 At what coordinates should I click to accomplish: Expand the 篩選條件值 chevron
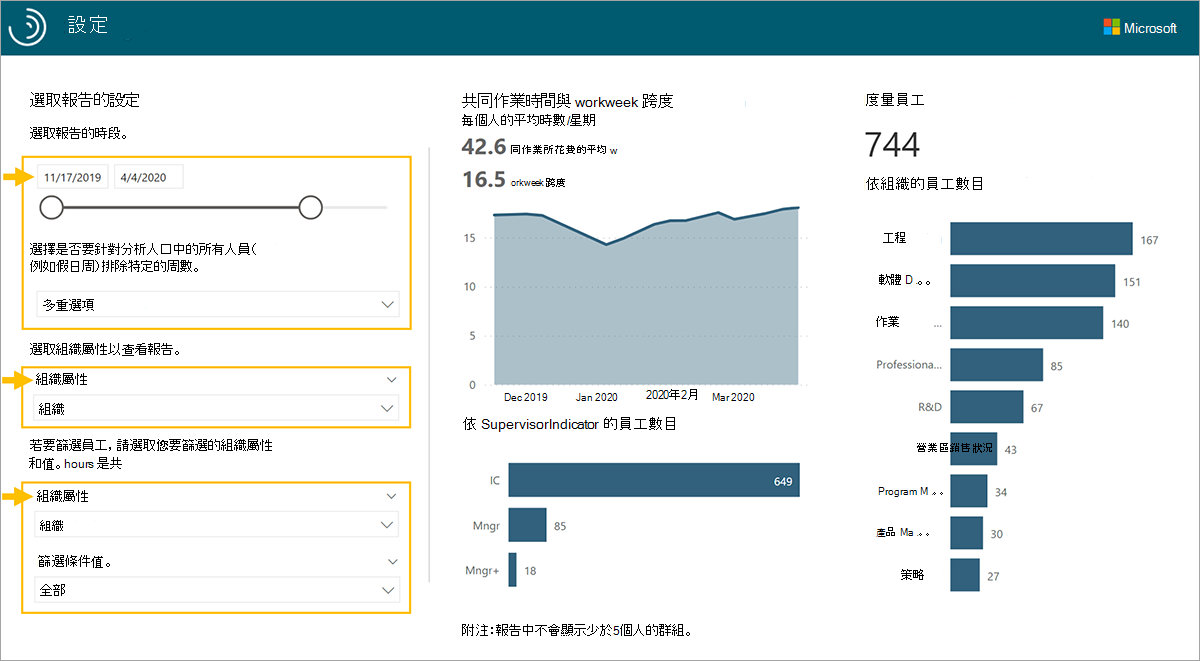point(391,560)
